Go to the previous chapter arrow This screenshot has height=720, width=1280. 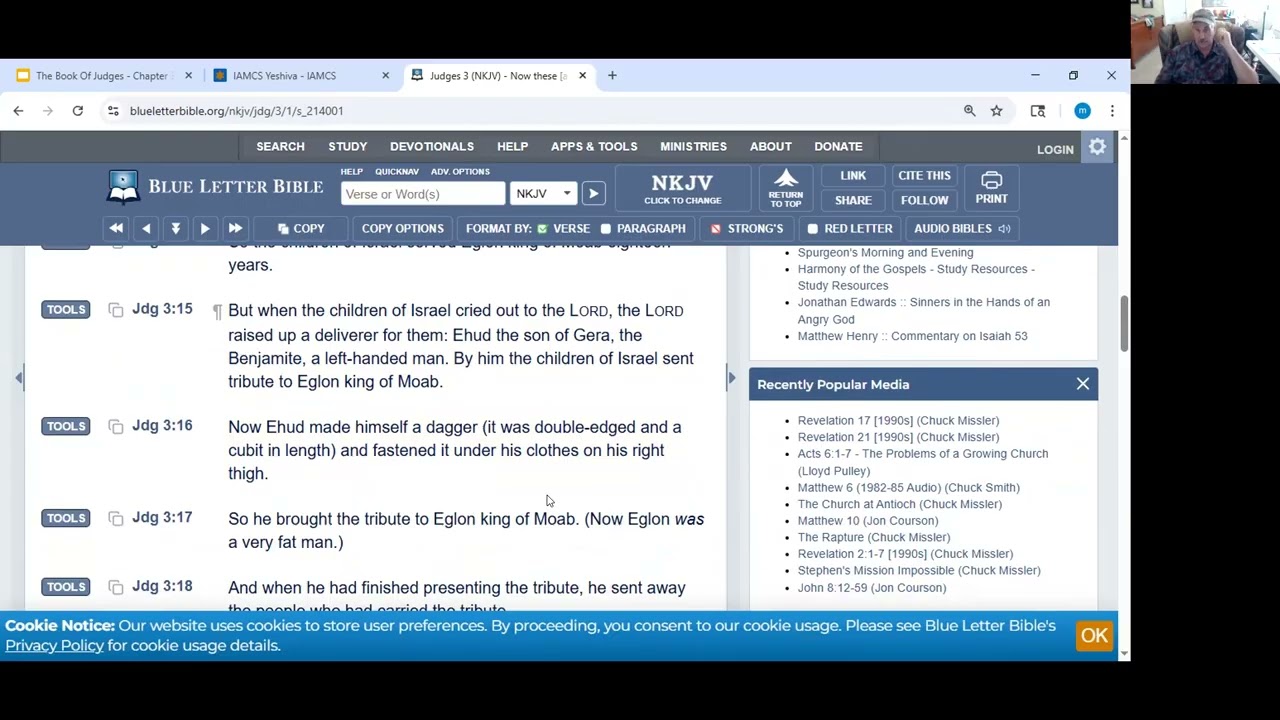(146, 228)
